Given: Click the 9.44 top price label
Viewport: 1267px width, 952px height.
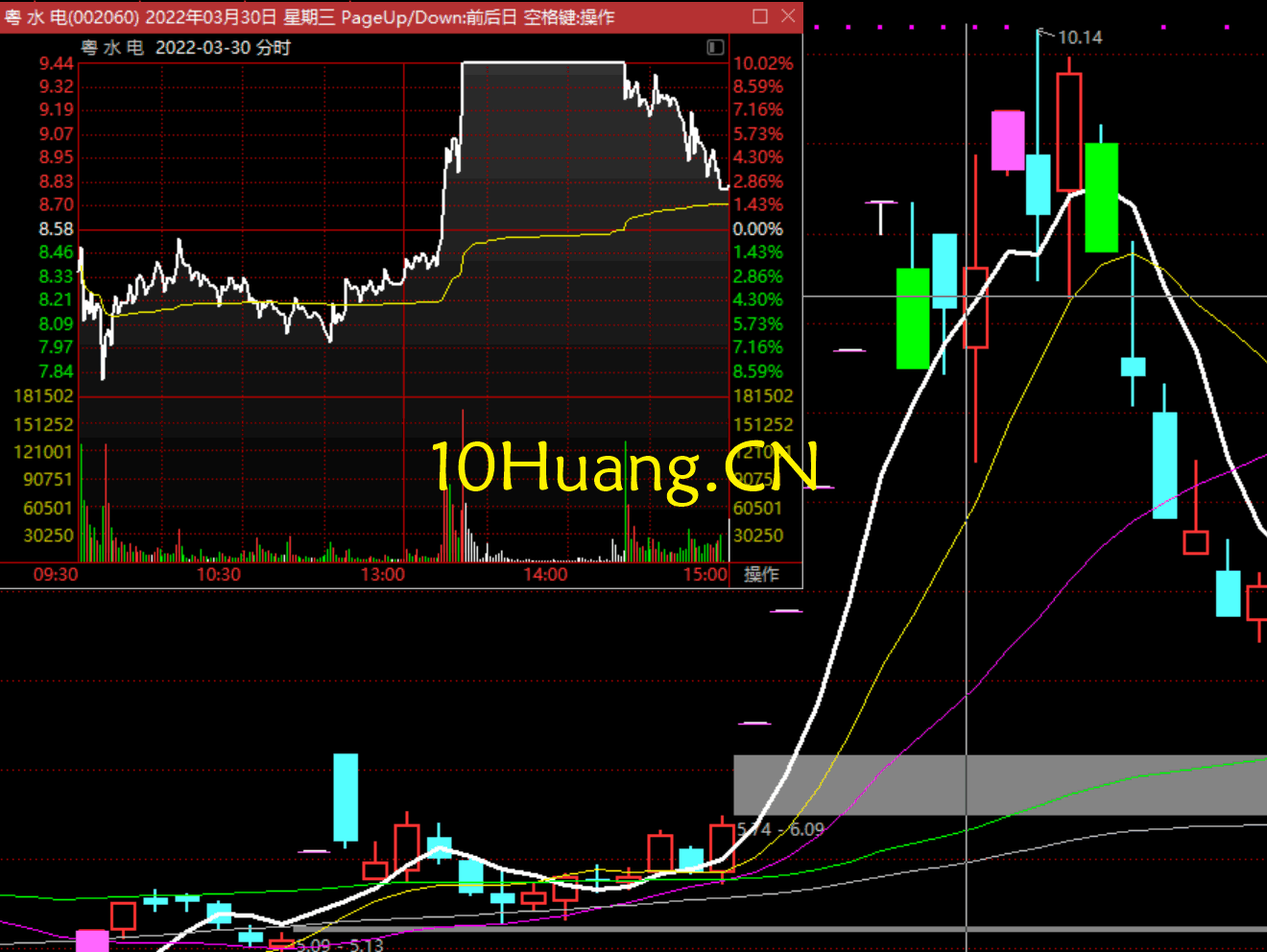Looking at the screenshot, I should 56,63.
